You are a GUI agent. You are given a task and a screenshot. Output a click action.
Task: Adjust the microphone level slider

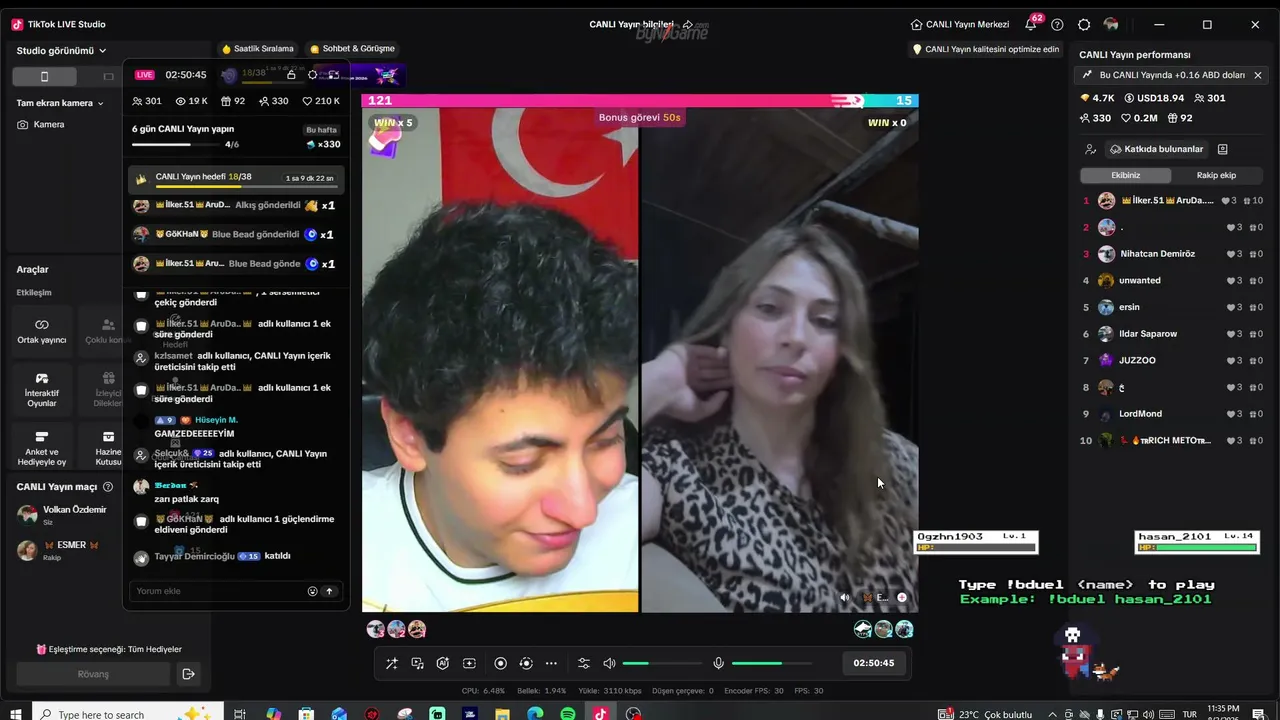pos(771,663)
